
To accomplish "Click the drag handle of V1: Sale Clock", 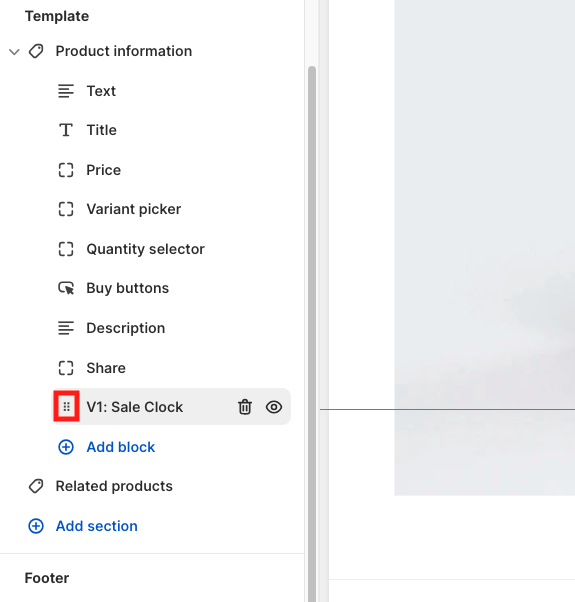I will pos(66,407).
